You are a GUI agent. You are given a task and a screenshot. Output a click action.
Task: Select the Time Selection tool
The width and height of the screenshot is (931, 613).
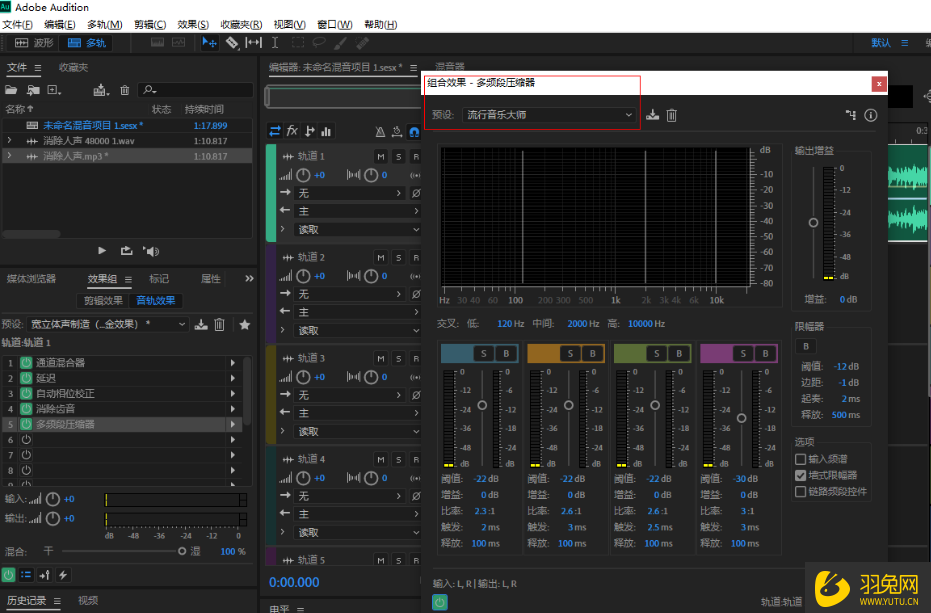point(275,43)
